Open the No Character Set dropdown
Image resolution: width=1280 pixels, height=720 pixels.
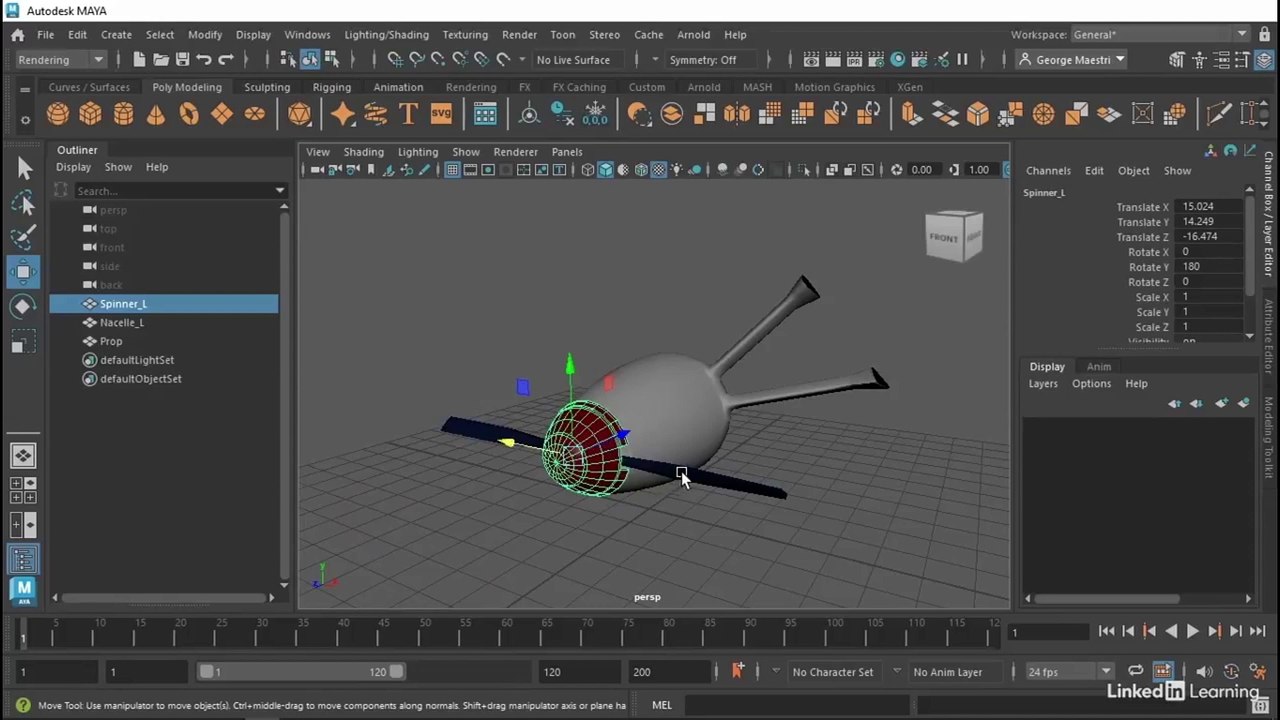click(x=833, y=672)
